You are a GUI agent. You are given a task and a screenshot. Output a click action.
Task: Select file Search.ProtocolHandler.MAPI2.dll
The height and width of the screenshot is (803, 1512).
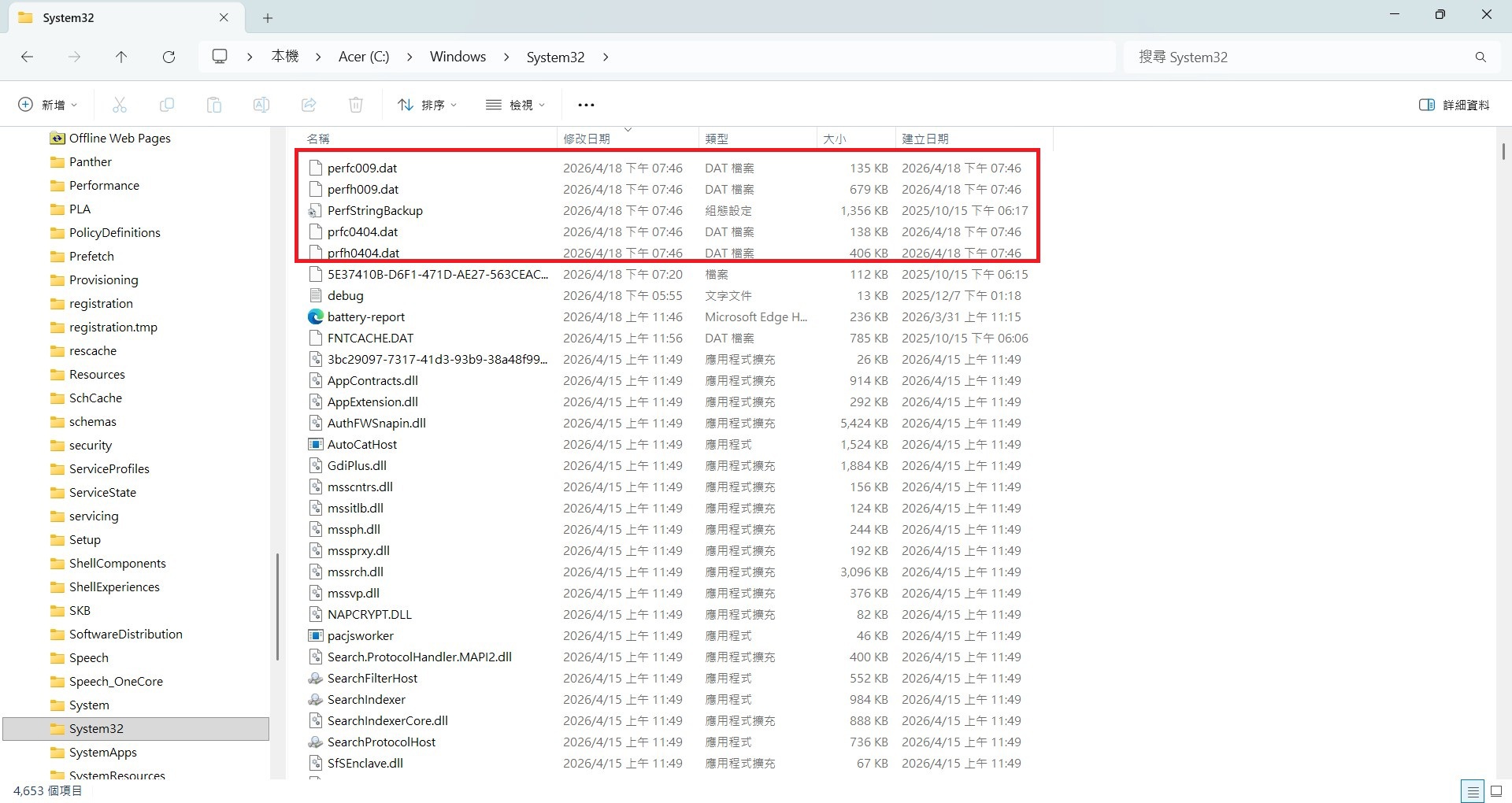coord(420,657)
